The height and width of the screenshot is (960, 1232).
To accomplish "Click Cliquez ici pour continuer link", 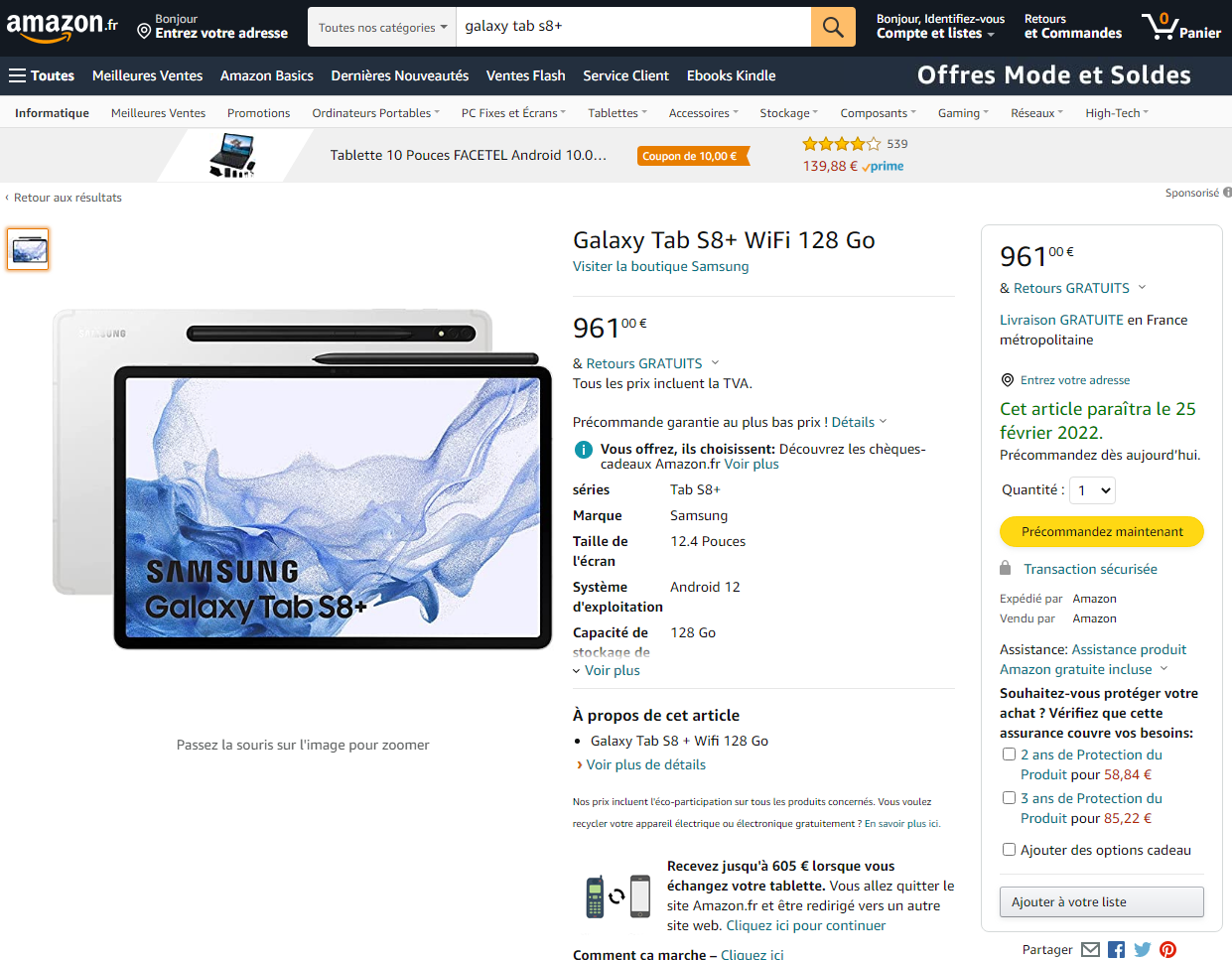I will tap(806, 925).
